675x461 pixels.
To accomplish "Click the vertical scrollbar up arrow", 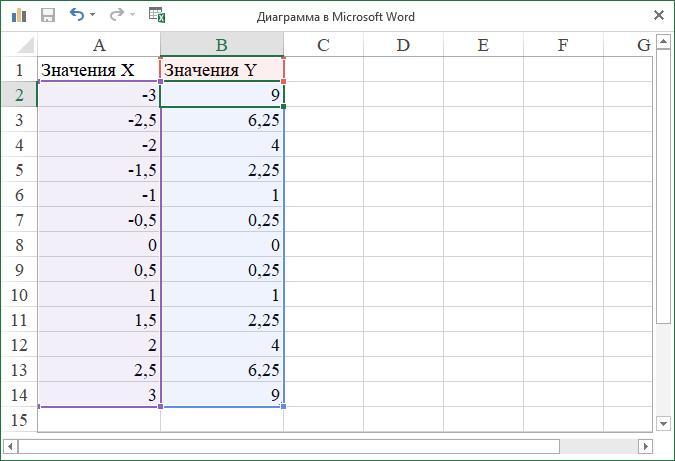I will 663,42.
